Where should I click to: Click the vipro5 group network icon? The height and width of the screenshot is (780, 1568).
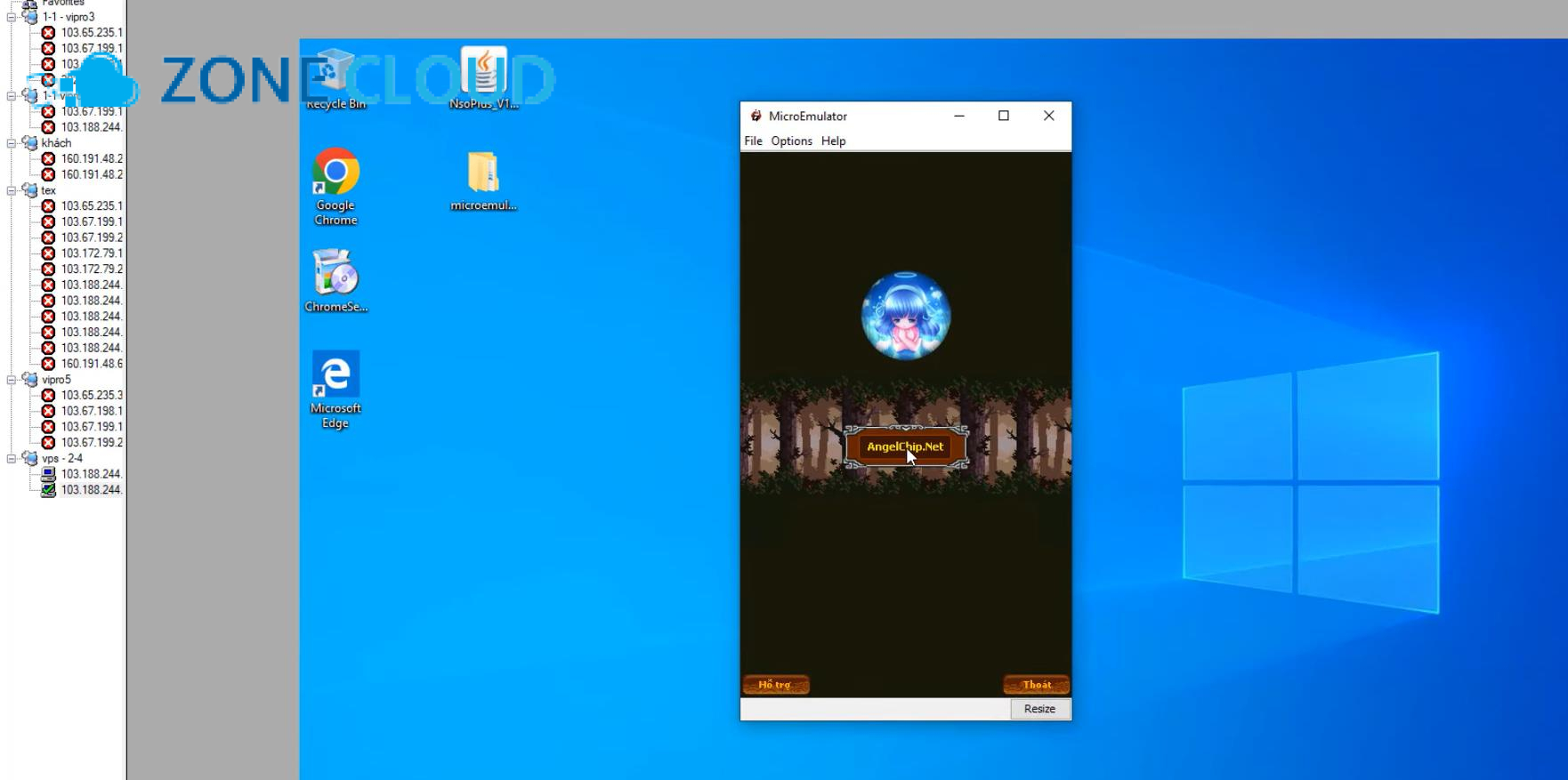(x=30, y=379)
